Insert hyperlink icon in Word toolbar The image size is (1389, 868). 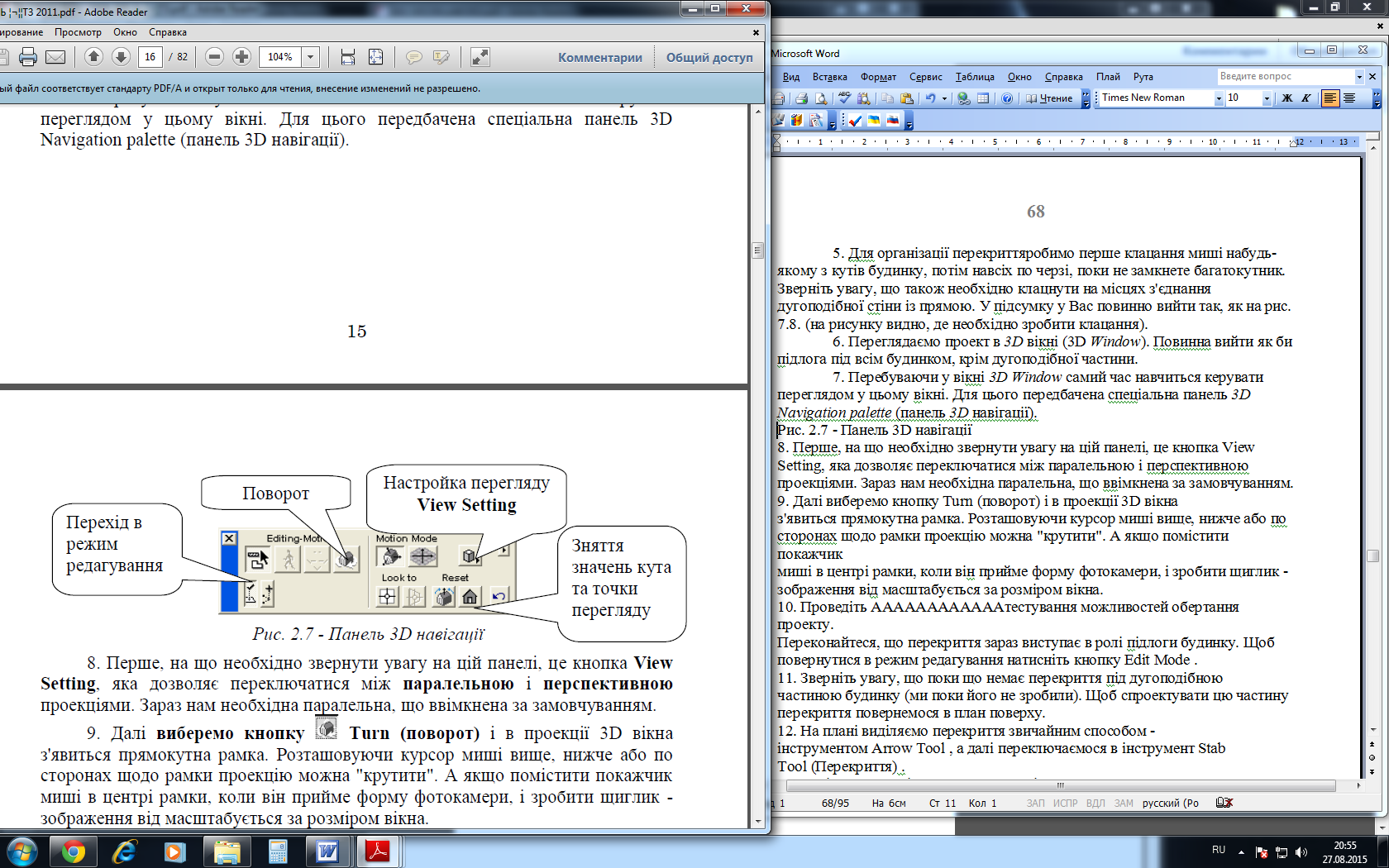click(x=964, y=98)
